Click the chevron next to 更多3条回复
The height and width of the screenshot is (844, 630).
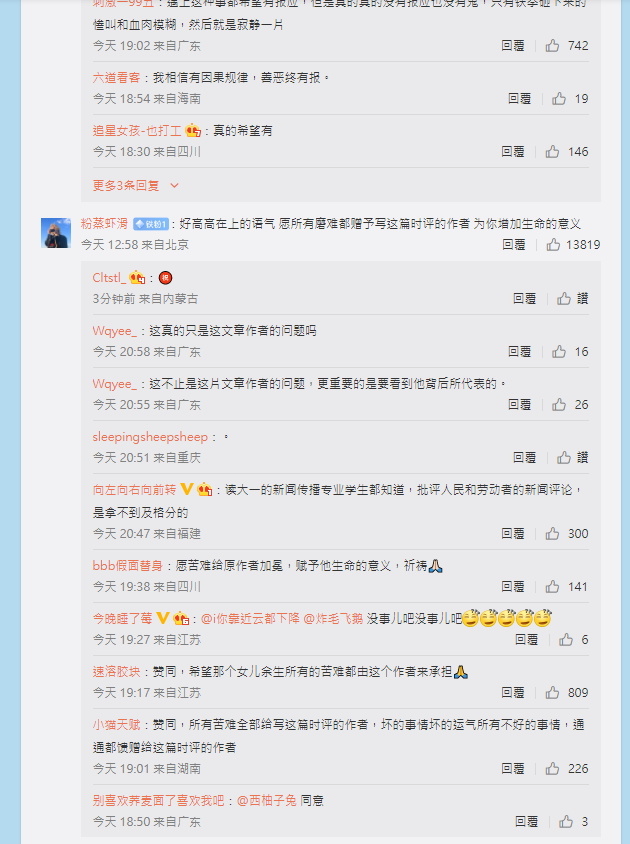[174, 186]
